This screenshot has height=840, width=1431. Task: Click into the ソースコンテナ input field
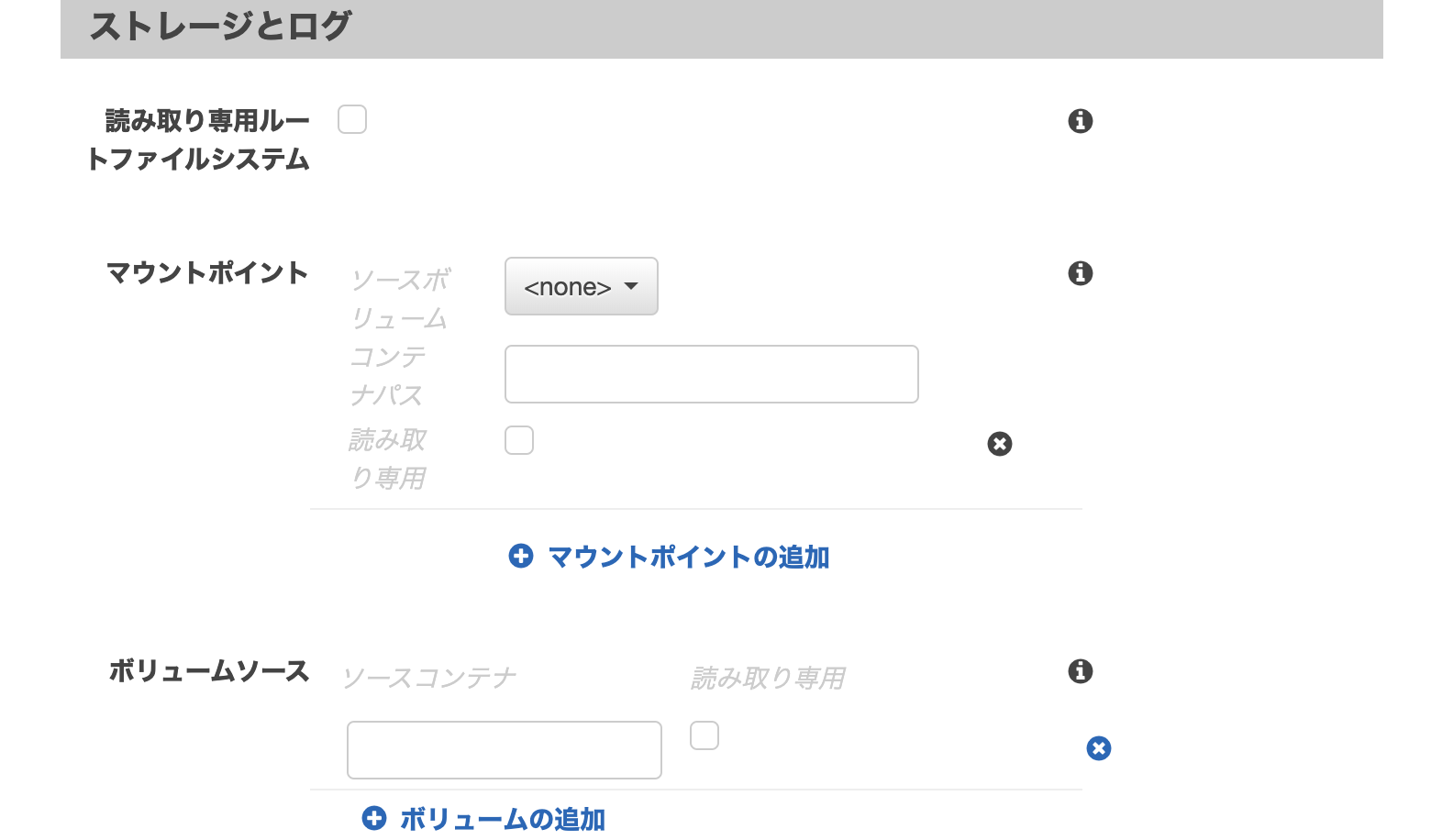click(505, 750)
